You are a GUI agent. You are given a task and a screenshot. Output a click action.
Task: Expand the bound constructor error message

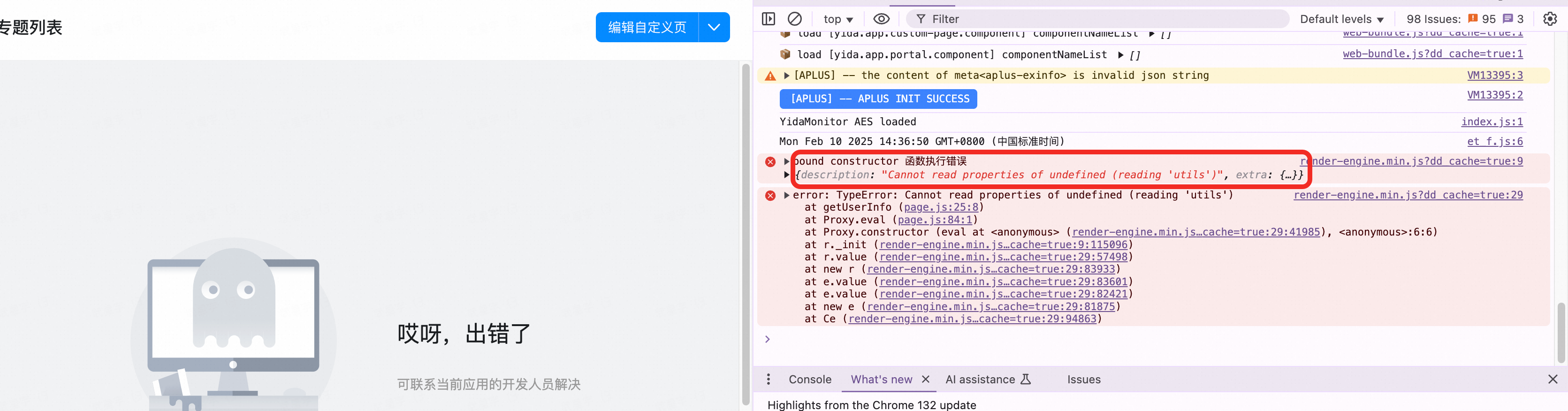[x=786, y=161]
